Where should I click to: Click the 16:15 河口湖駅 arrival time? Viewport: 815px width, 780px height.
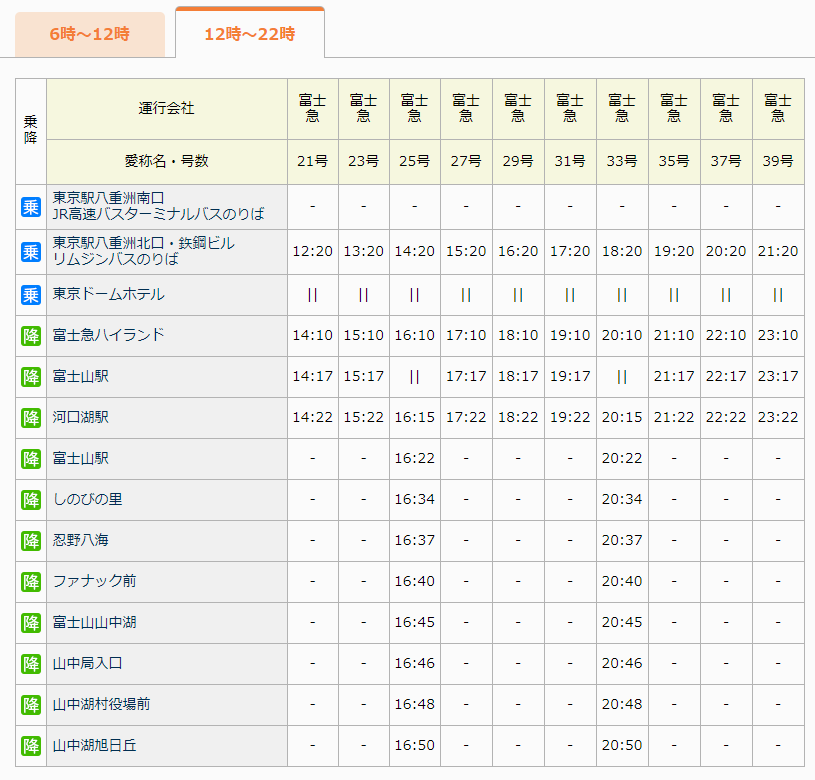click(414, 417)
